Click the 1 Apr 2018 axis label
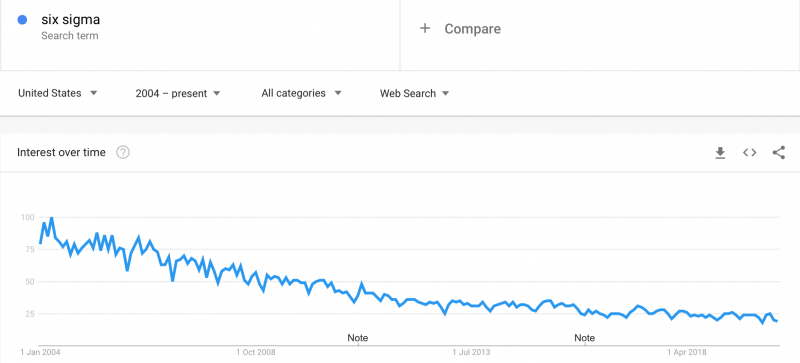 (x=688, y=352)
